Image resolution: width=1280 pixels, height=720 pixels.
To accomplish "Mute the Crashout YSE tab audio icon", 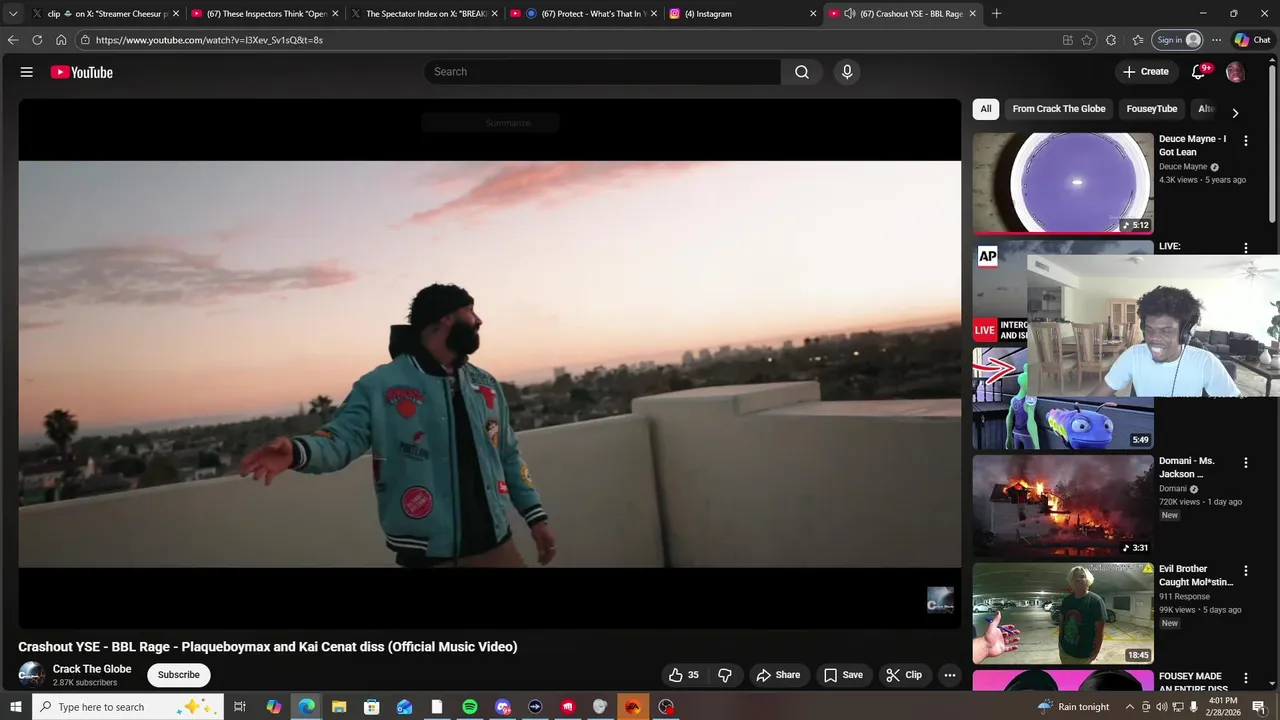I will [849, 14].
